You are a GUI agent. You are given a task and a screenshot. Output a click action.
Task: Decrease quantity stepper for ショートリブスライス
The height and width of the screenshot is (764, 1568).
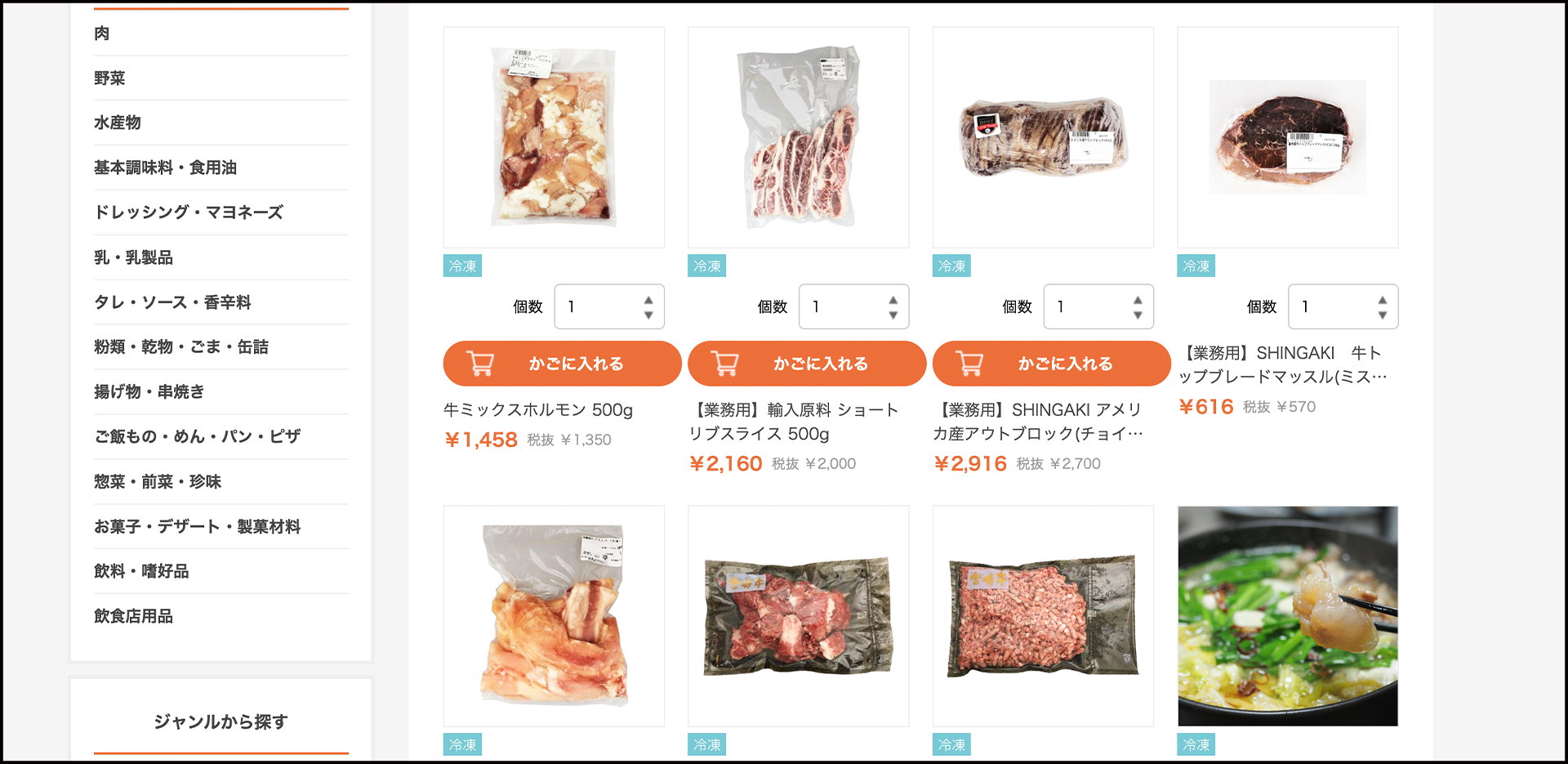click(893, 315)
